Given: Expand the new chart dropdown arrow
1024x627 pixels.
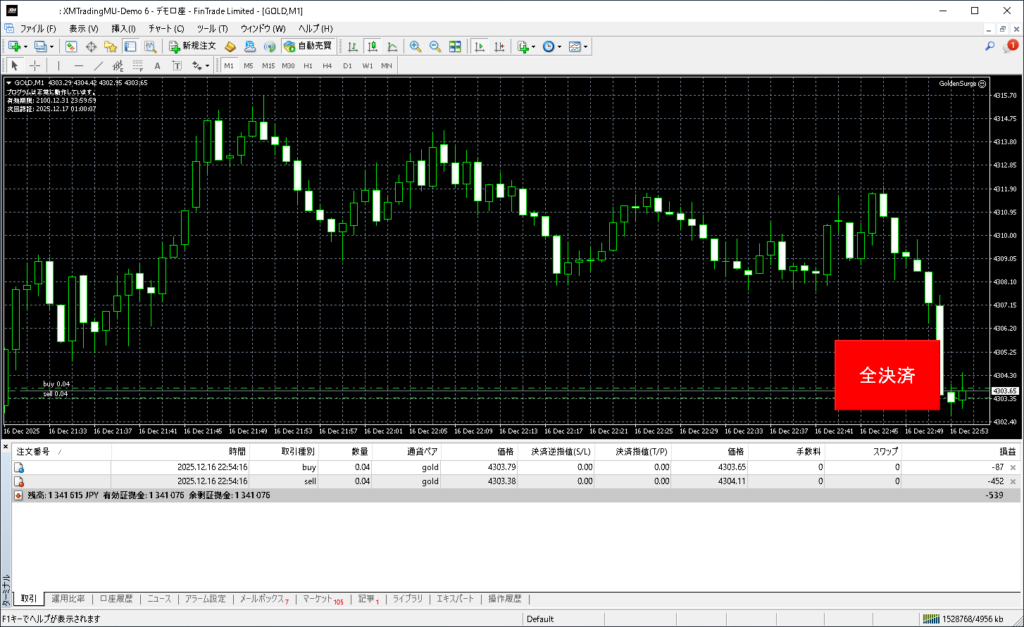Looking at the screenshot, I should (27, 47).
